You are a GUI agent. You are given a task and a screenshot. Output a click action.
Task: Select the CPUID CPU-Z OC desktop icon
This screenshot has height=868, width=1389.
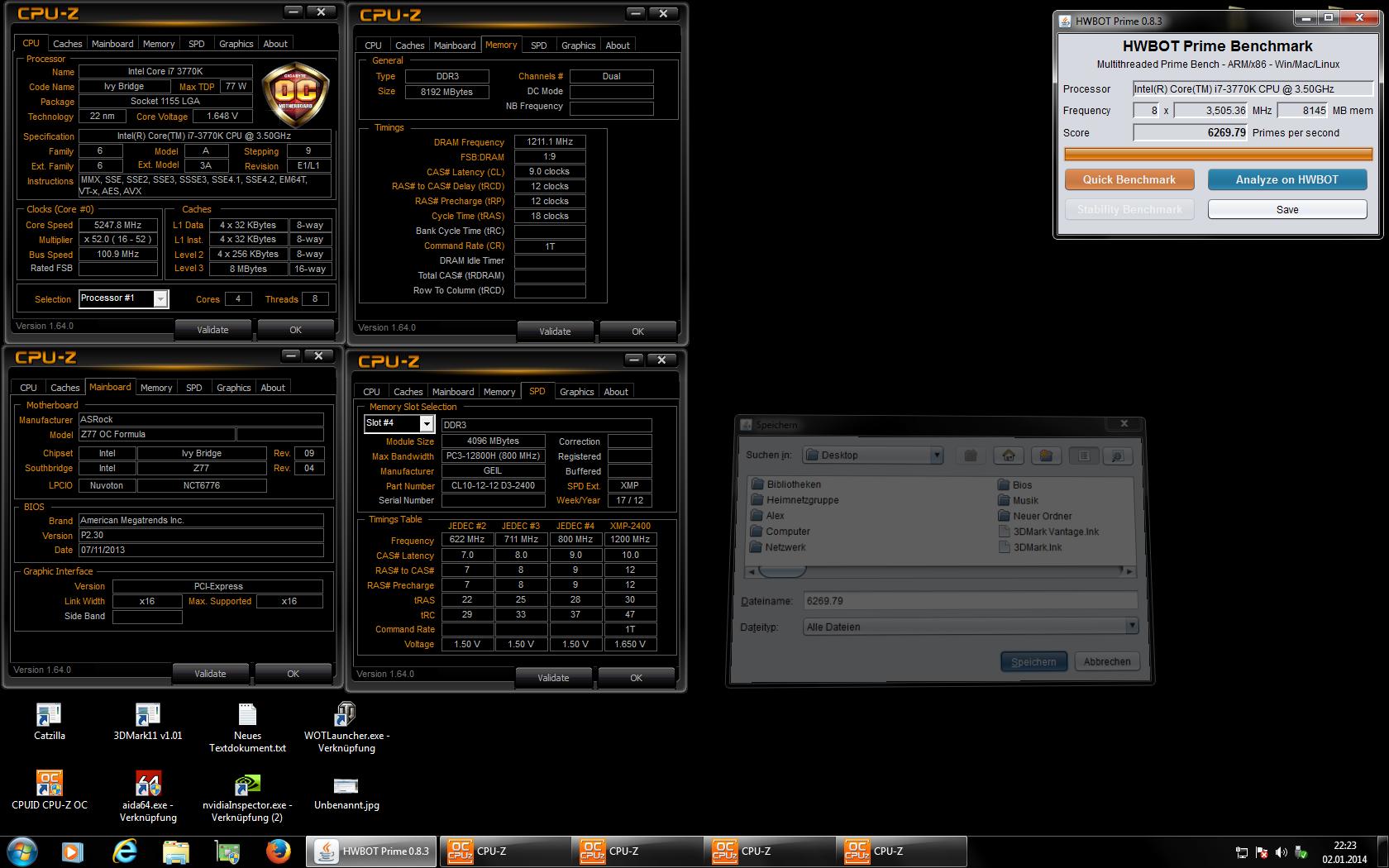click(49, 790)
